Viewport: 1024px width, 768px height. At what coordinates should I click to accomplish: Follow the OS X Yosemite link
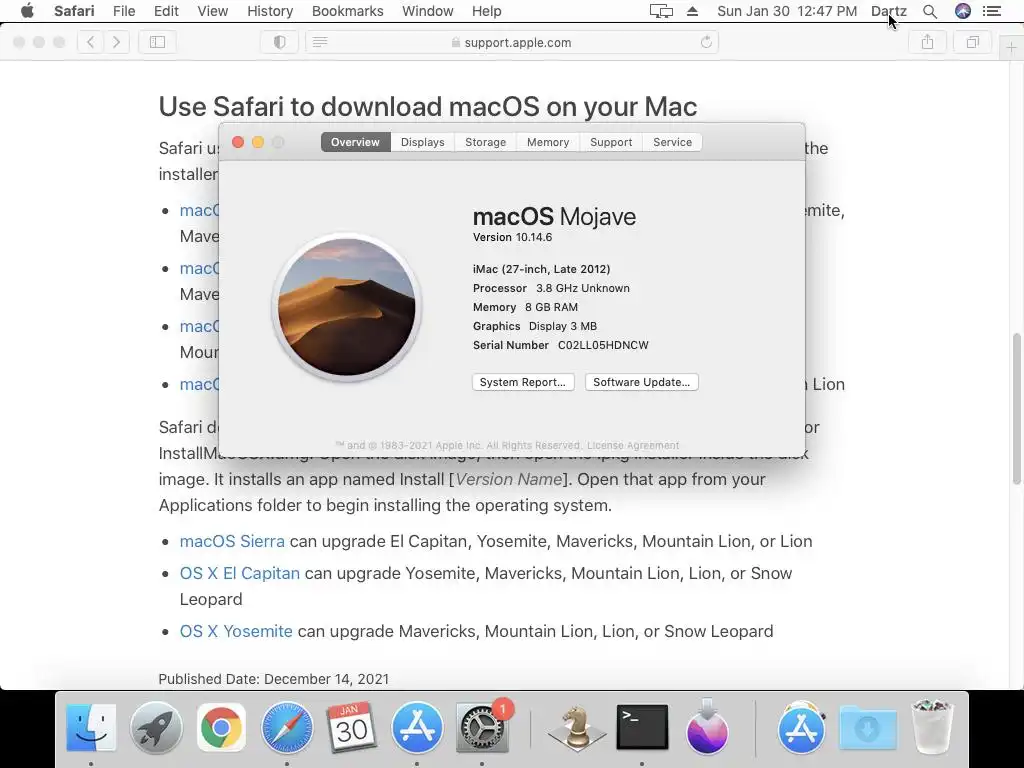(236, 632)
